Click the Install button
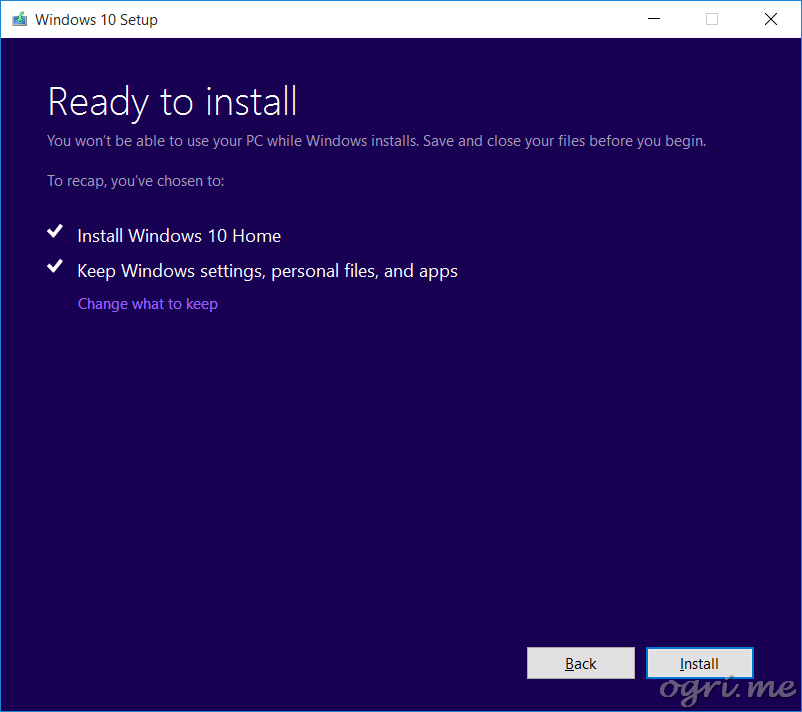The width and height of the screenshot is (802, 712). pos(699,663)
